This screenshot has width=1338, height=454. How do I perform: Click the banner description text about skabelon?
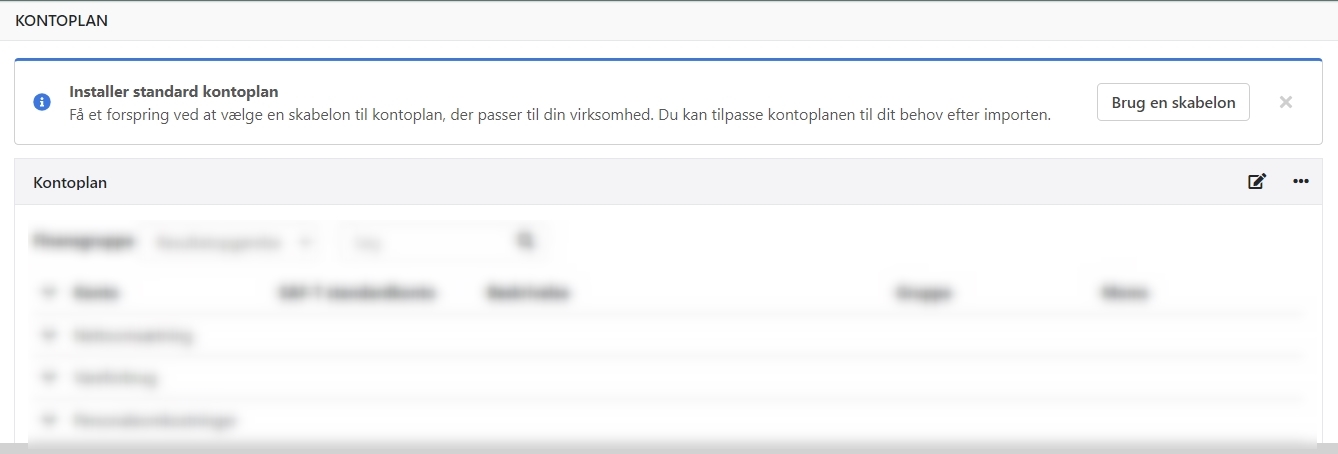coord(560,115)
